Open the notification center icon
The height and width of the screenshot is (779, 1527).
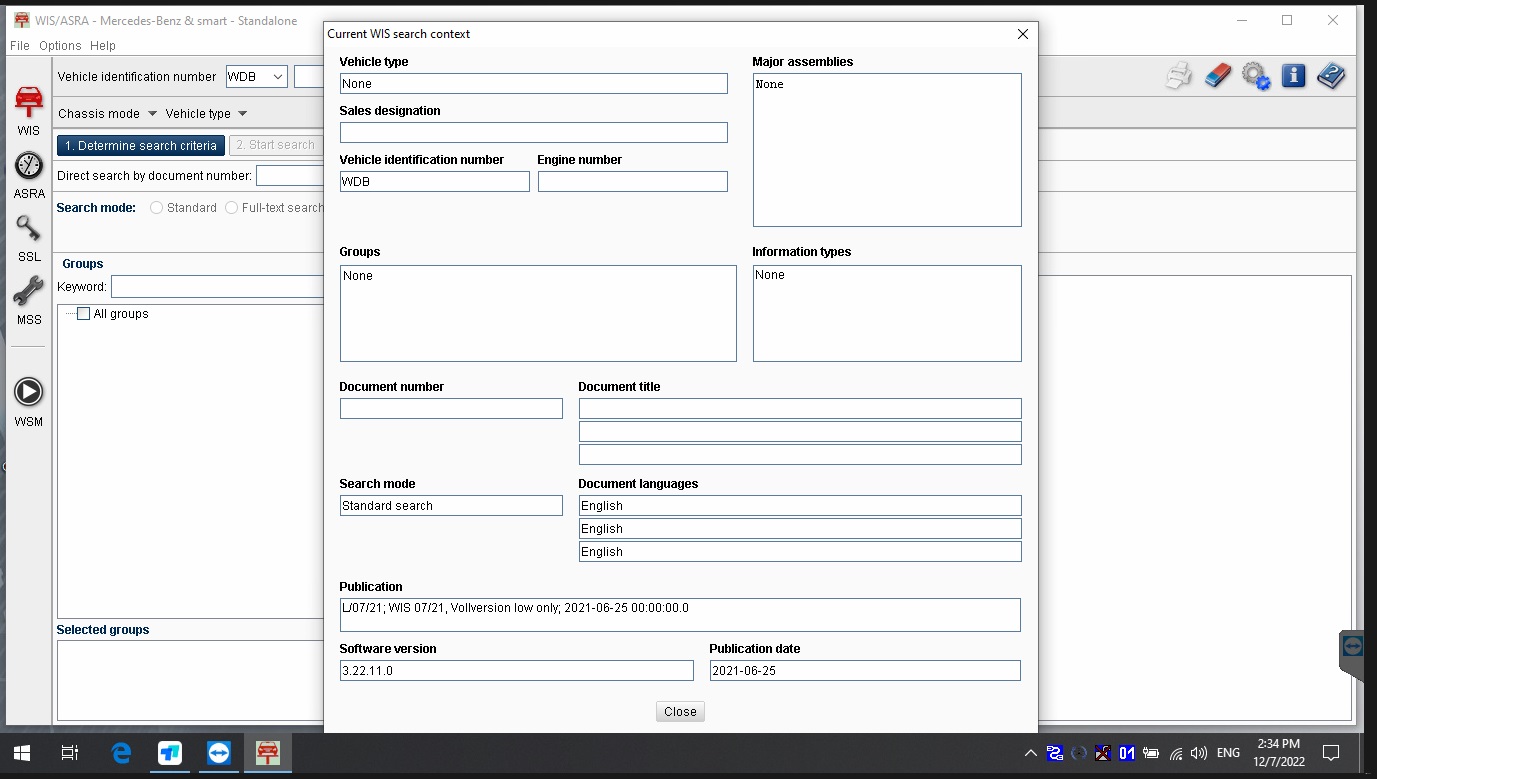click(1330, 753)
